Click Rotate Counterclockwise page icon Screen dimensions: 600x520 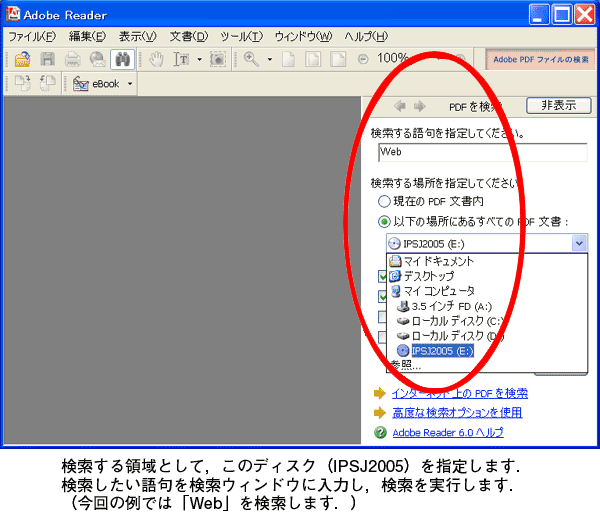(47, 83)
